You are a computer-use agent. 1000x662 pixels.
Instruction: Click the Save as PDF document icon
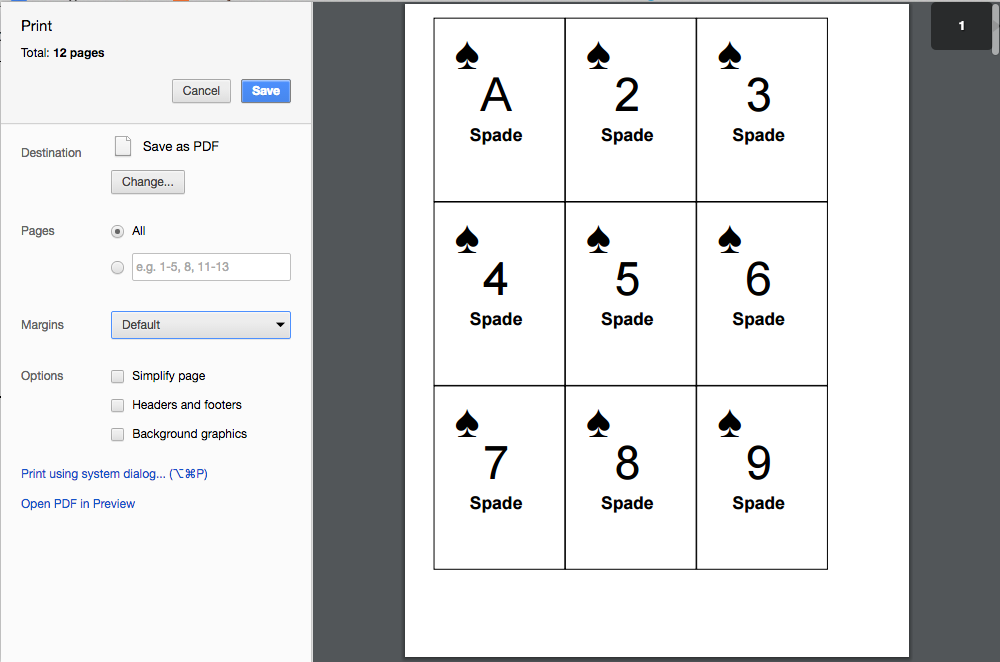123,146
